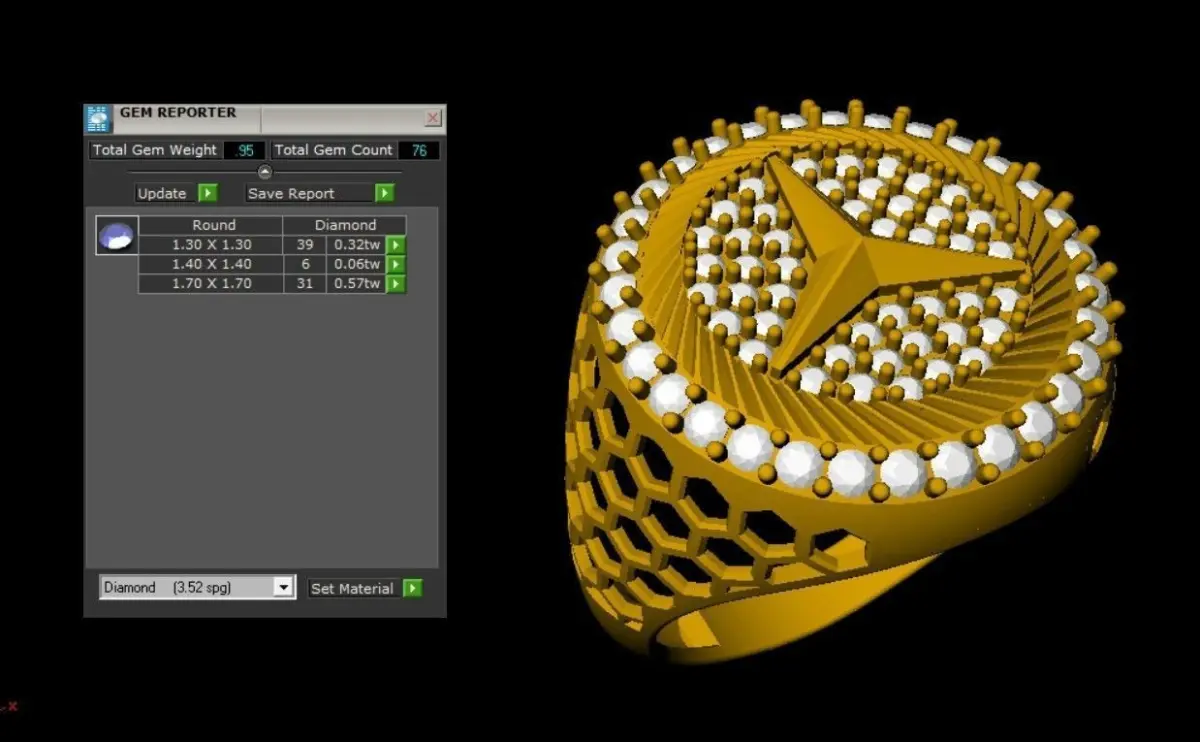
Task: Click the green arrow on the 1.40 X 1.40 row
Action: [x=396, y=265]
